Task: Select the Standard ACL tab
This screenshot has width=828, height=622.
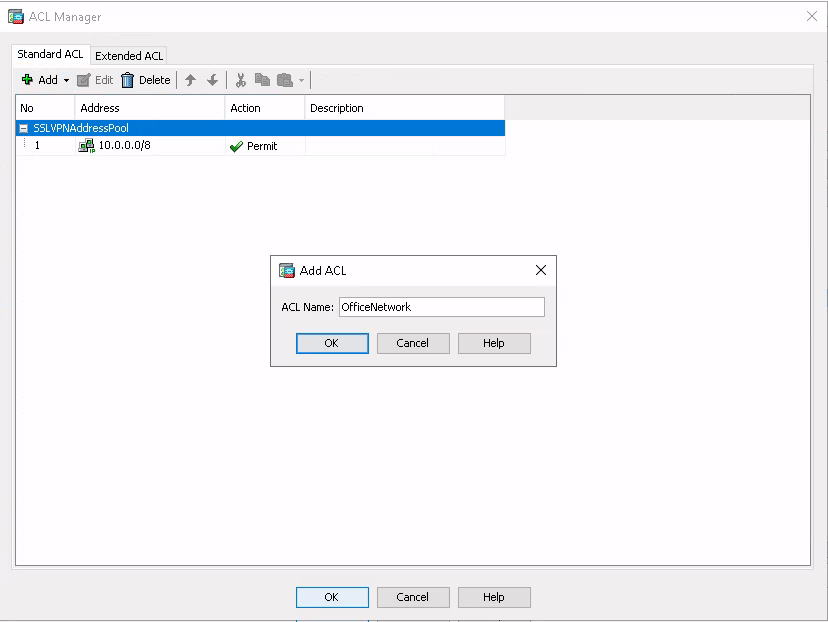Action: [50, 54]
